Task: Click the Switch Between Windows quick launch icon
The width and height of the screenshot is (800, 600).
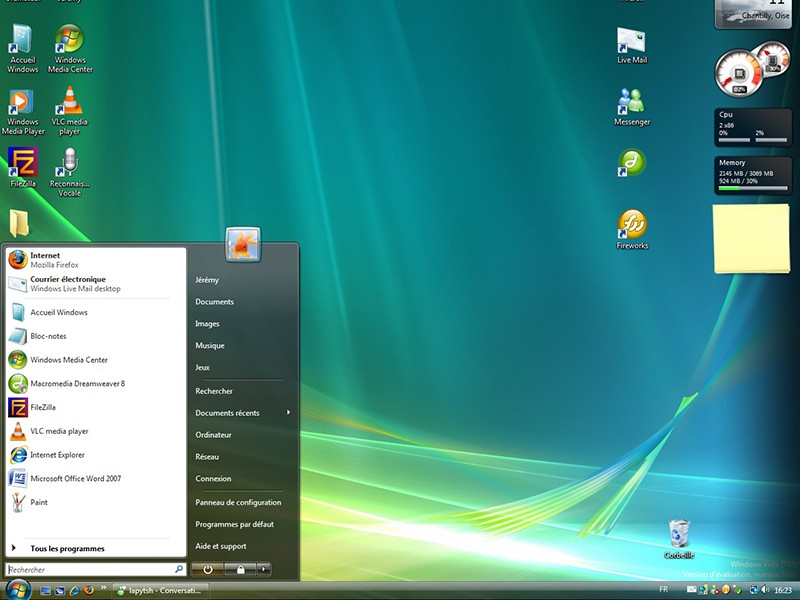Action: click(60, 591)
